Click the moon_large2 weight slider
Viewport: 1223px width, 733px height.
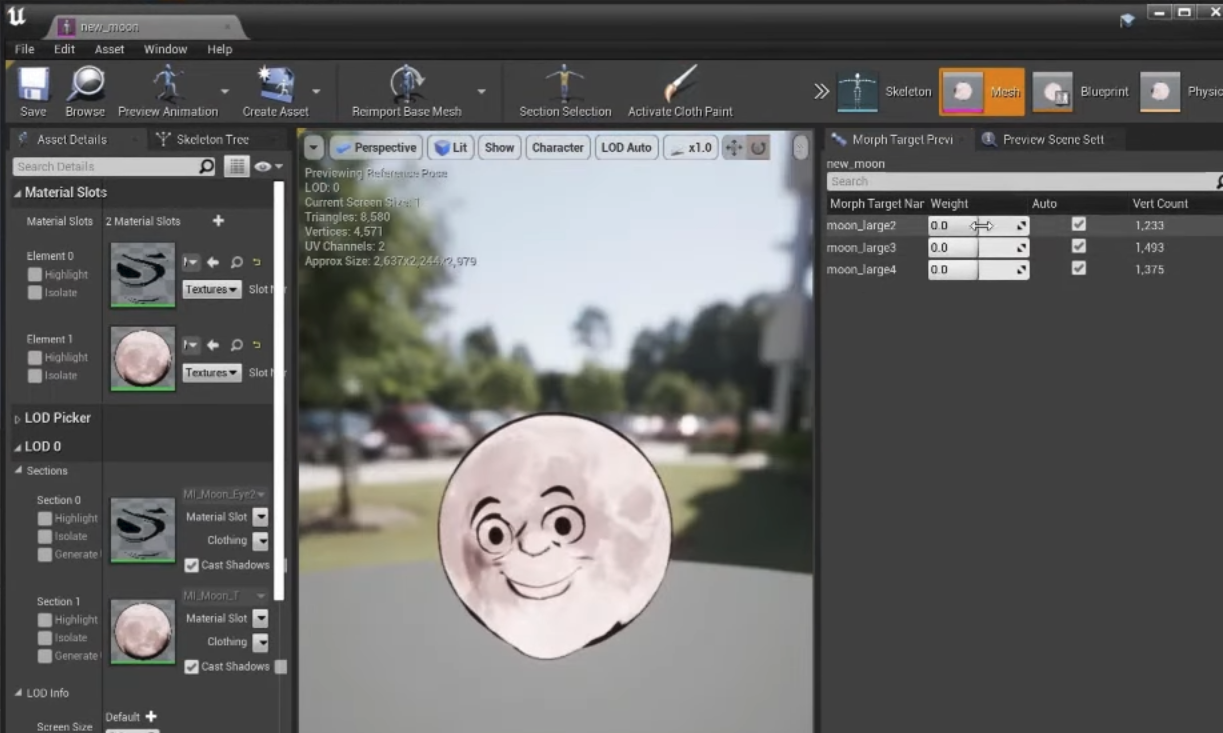coord(977,226)
